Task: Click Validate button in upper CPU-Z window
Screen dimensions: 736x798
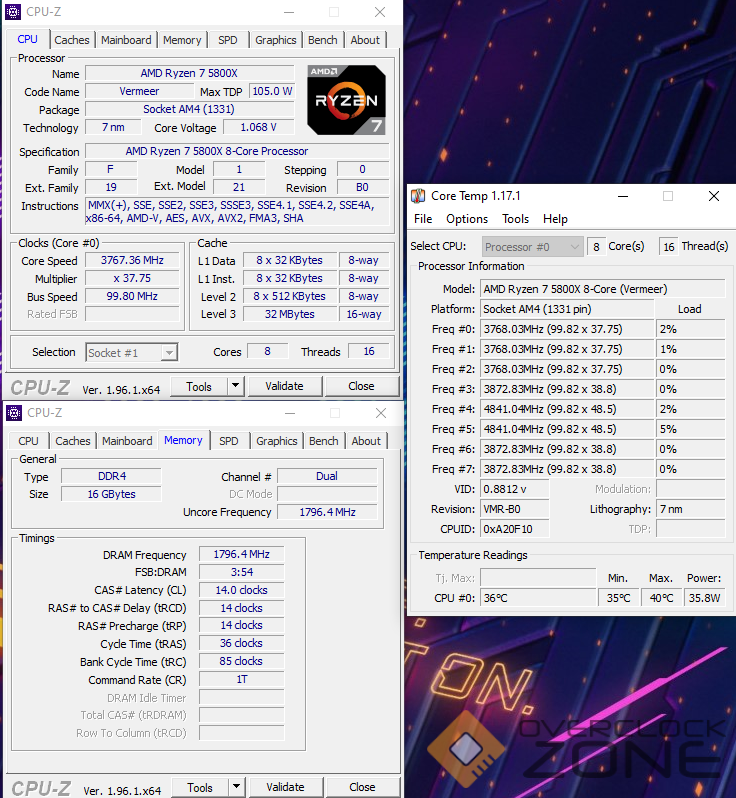Action: pos(285,386)
